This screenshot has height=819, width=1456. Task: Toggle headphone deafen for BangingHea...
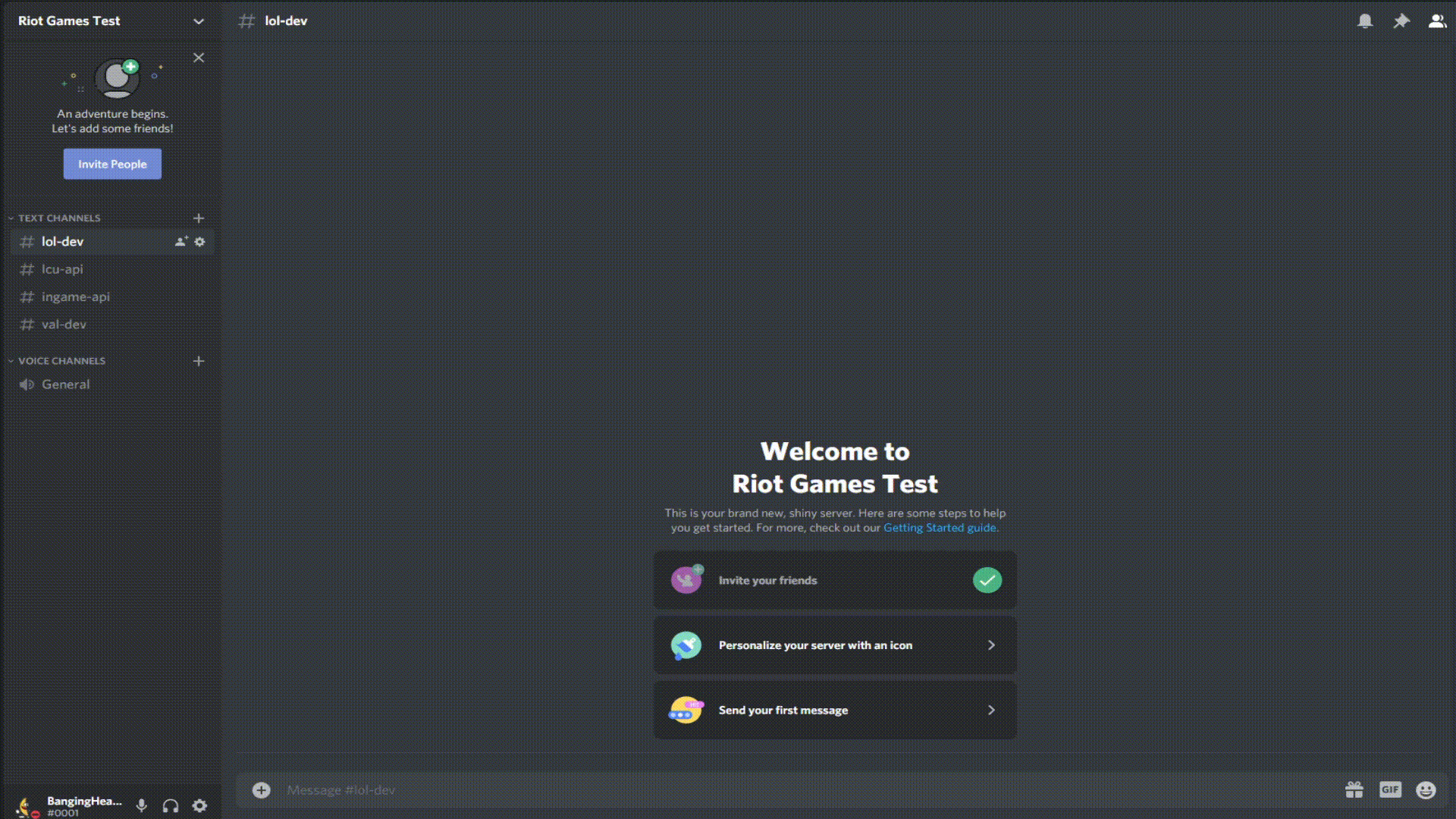click(x=170, y=805)
